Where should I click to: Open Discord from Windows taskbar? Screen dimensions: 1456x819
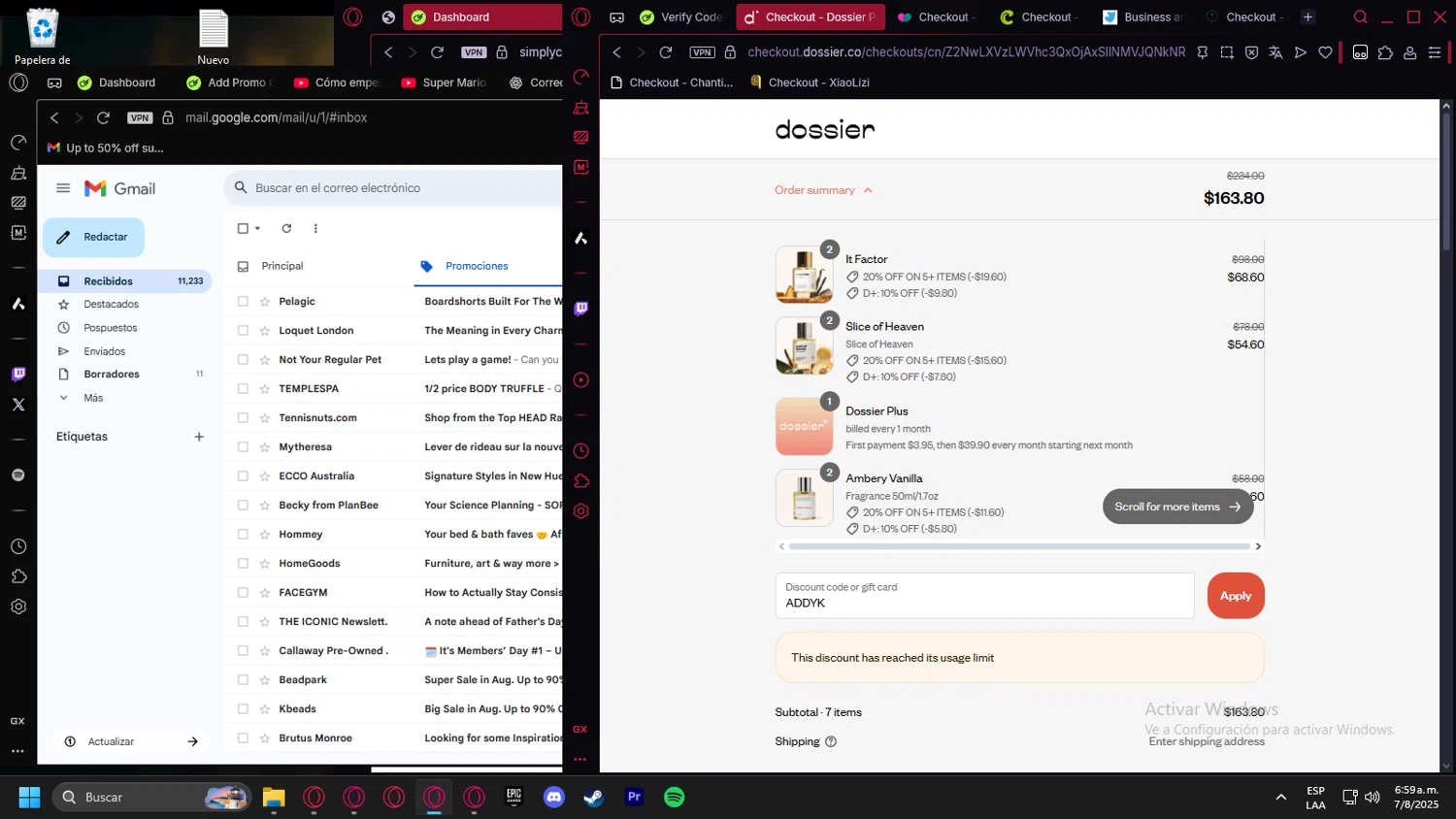click(554, 797)
